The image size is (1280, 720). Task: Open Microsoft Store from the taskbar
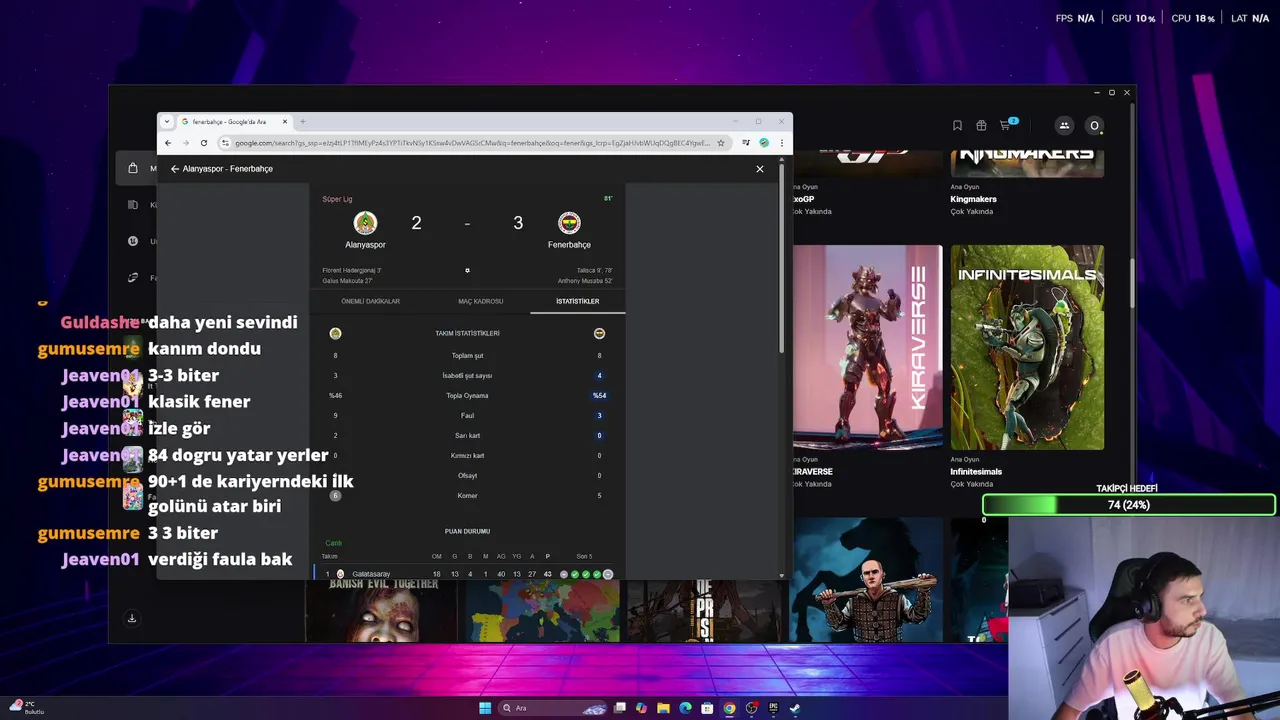pos(707,708)
